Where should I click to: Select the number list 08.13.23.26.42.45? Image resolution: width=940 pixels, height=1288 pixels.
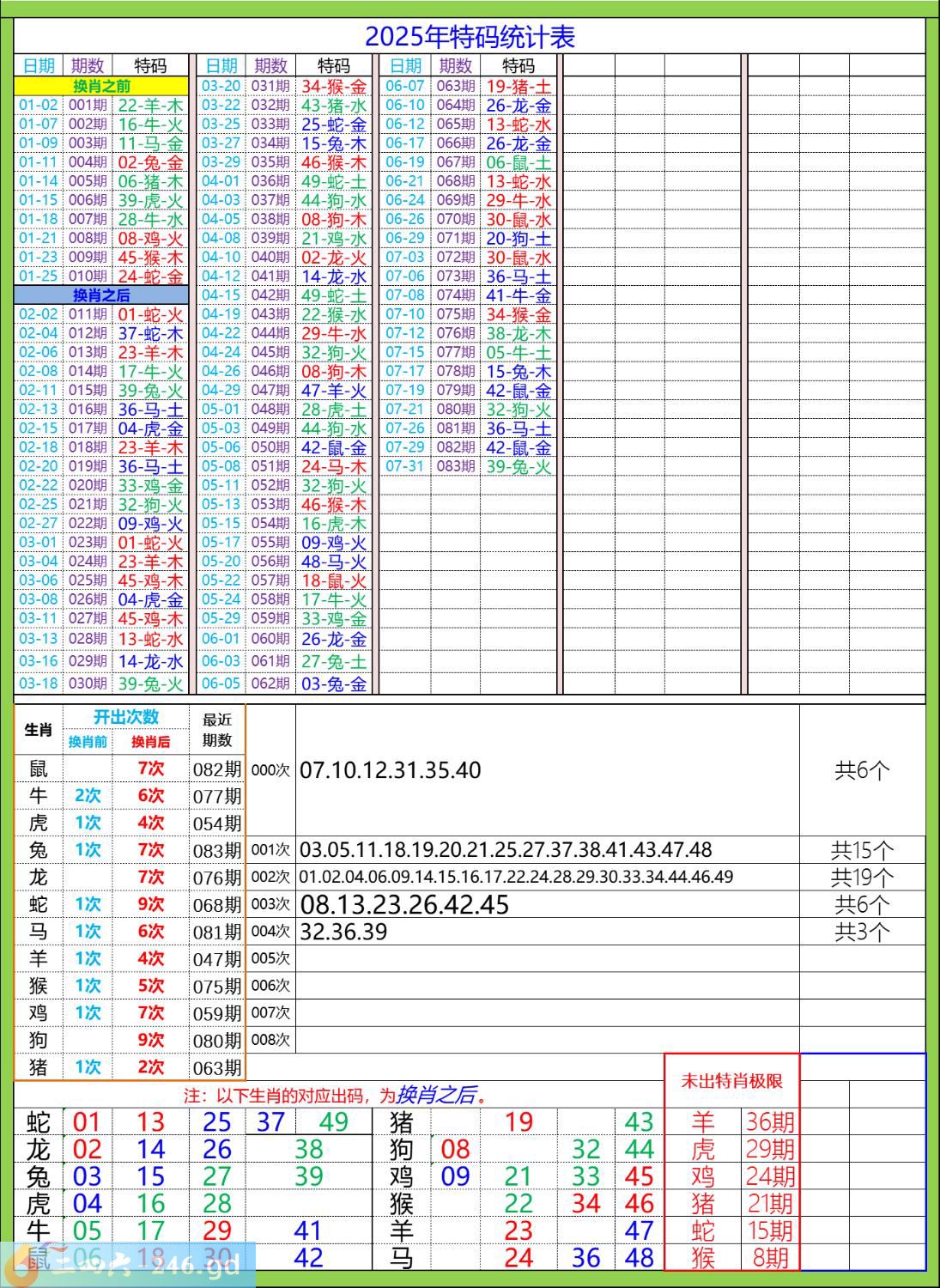pyautogui.click(x=404, y=904)
